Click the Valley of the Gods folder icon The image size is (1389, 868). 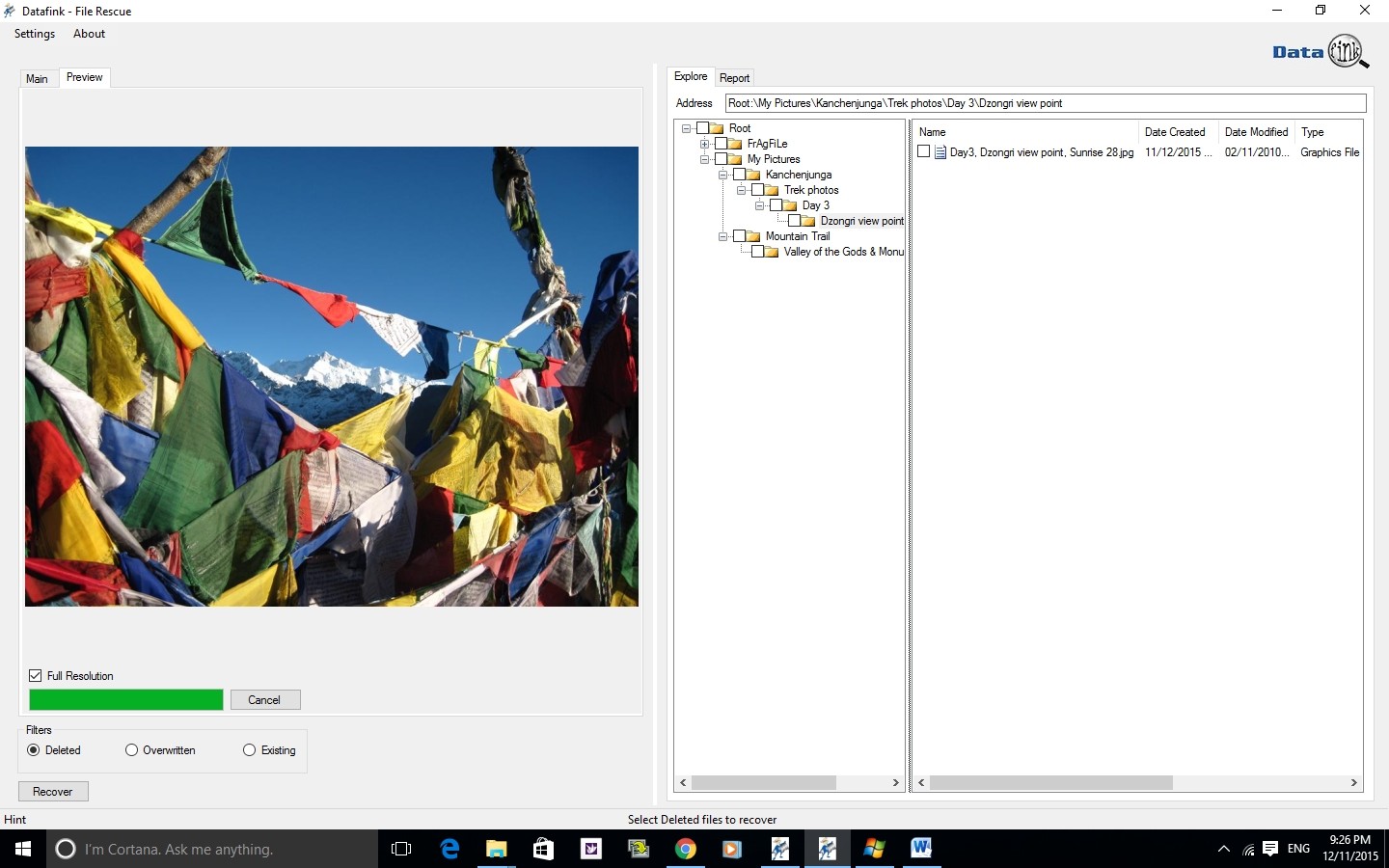pyautogui.click(x=772, y=252)
